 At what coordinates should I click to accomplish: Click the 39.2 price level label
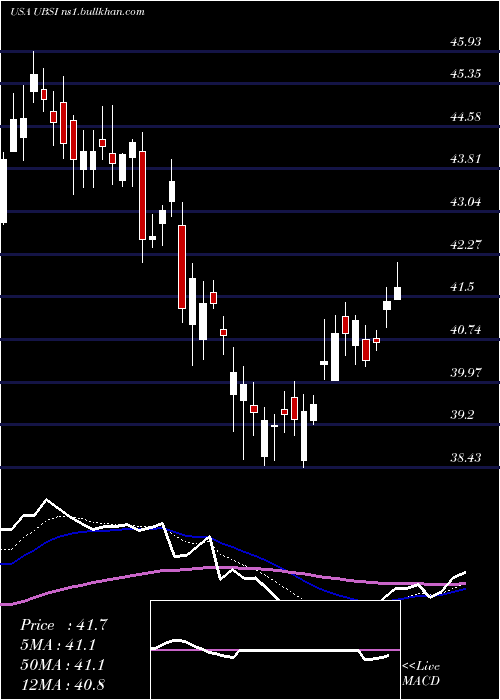462,415
